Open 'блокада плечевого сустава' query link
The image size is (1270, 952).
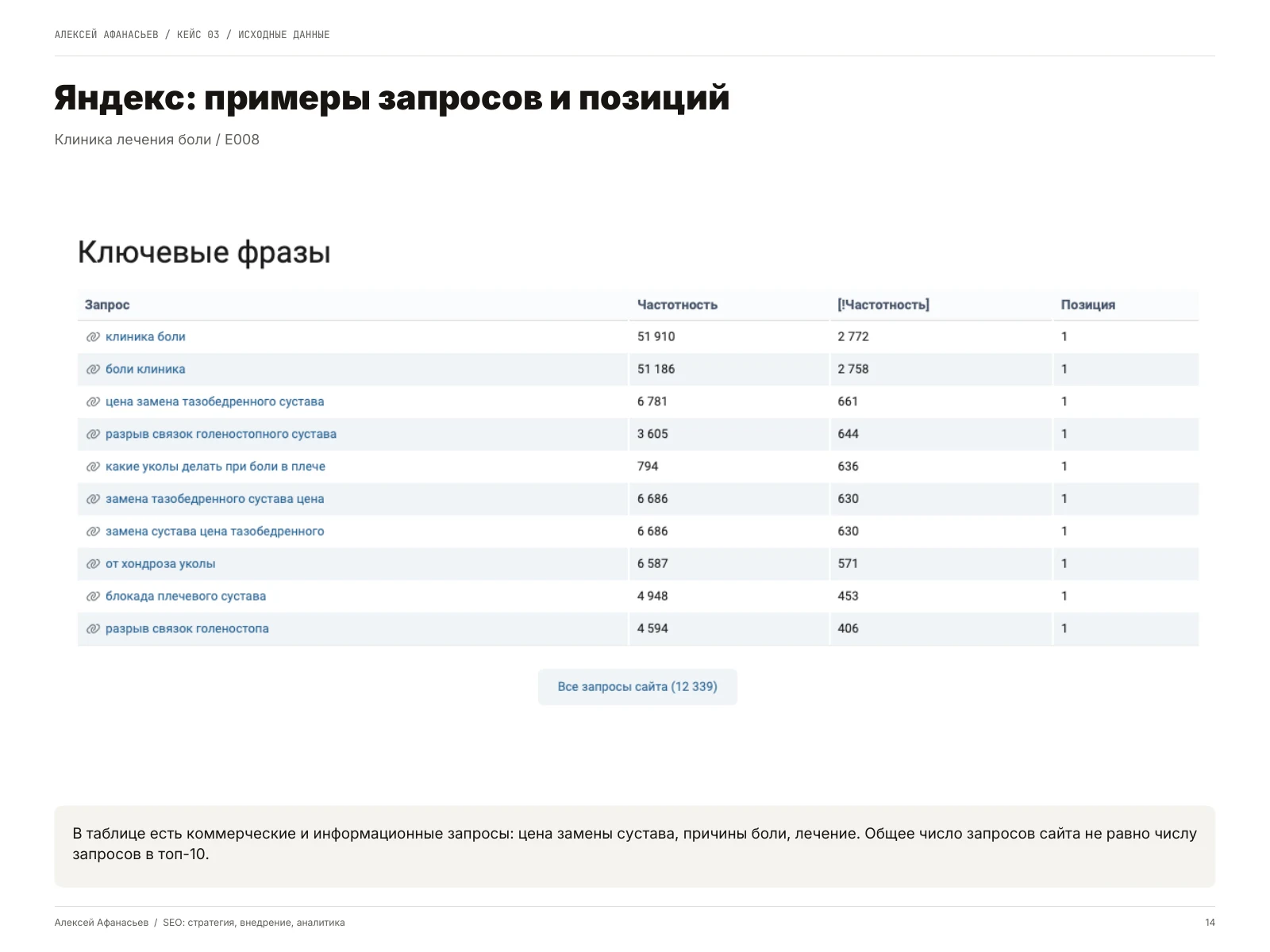pos(186,596)
